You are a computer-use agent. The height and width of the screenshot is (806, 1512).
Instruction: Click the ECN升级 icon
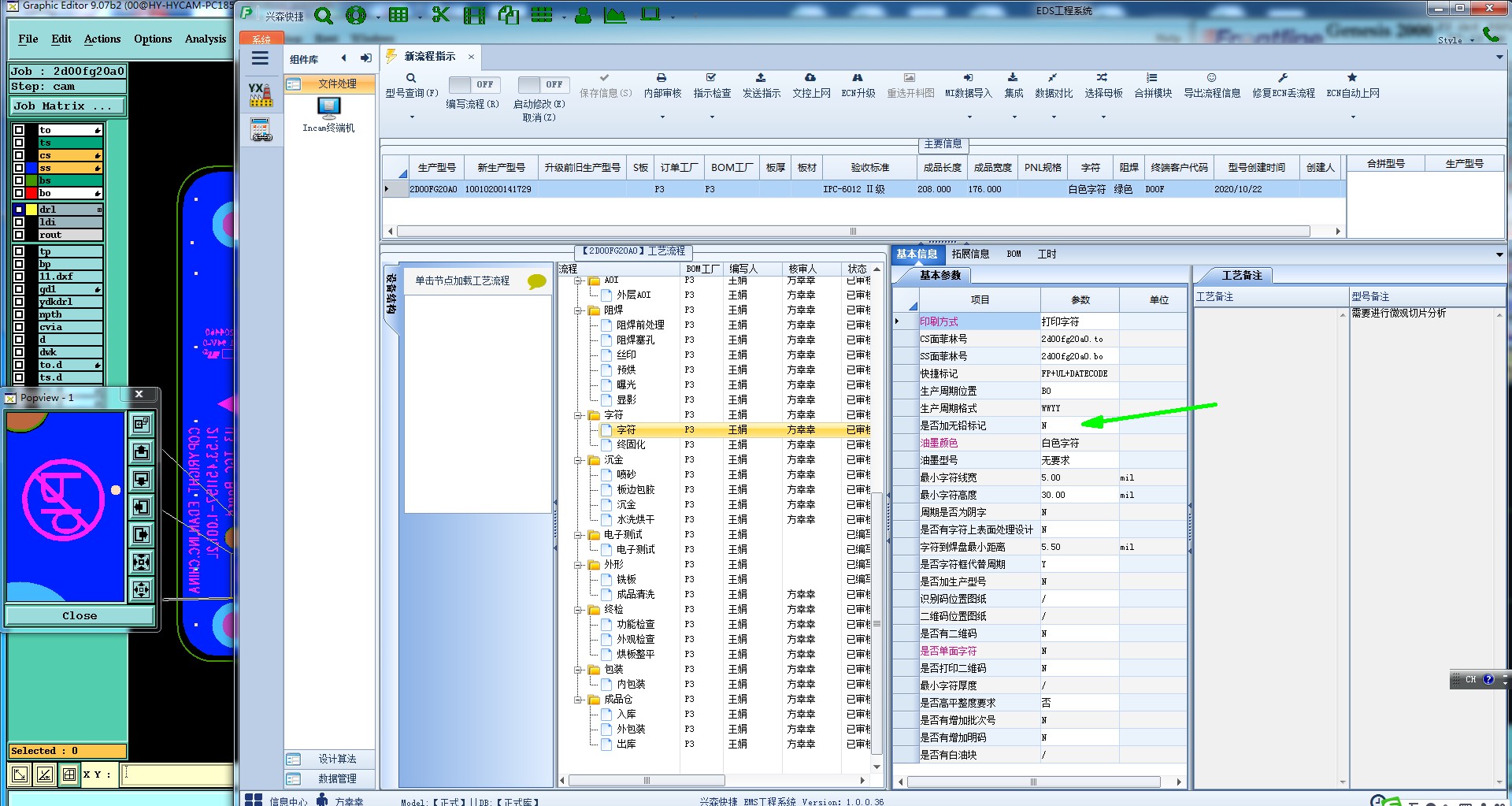[x=858, y=78]
